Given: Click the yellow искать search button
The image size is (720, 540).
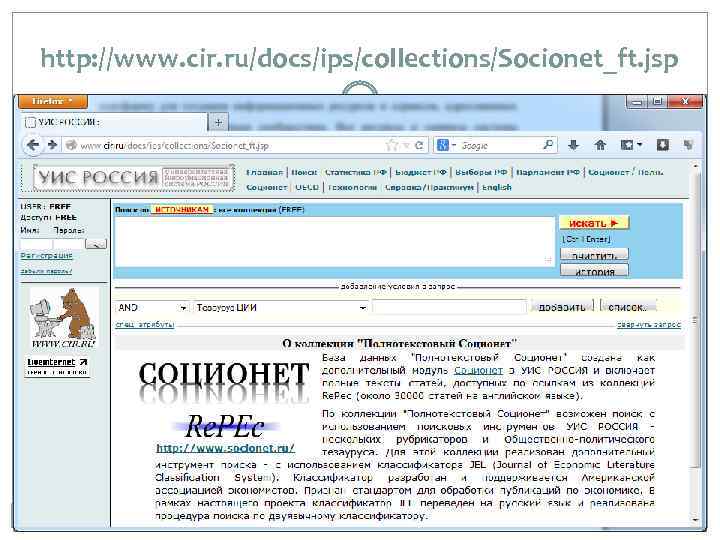Looking at the screenshot, I should (594, 223).
